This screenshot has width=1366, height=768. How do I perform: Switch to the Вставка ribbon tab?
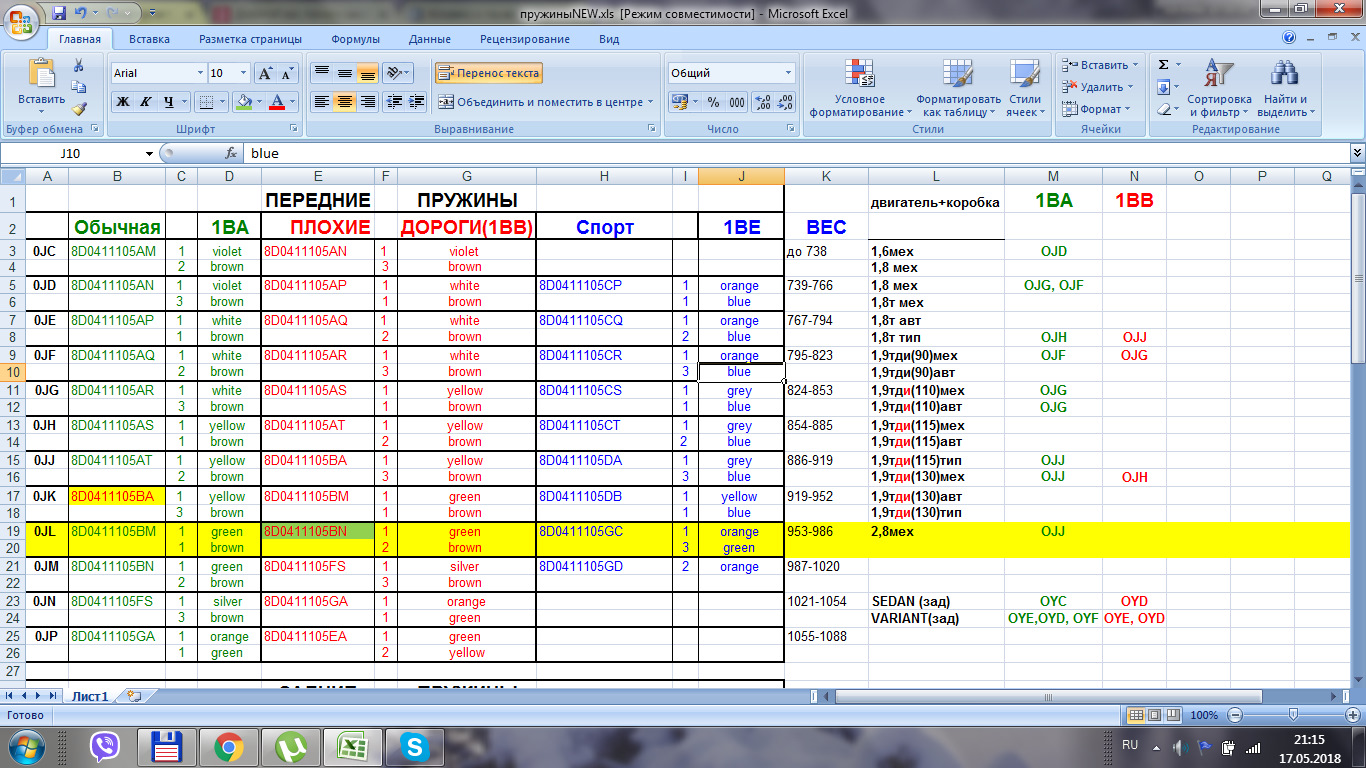pos(149,39)
